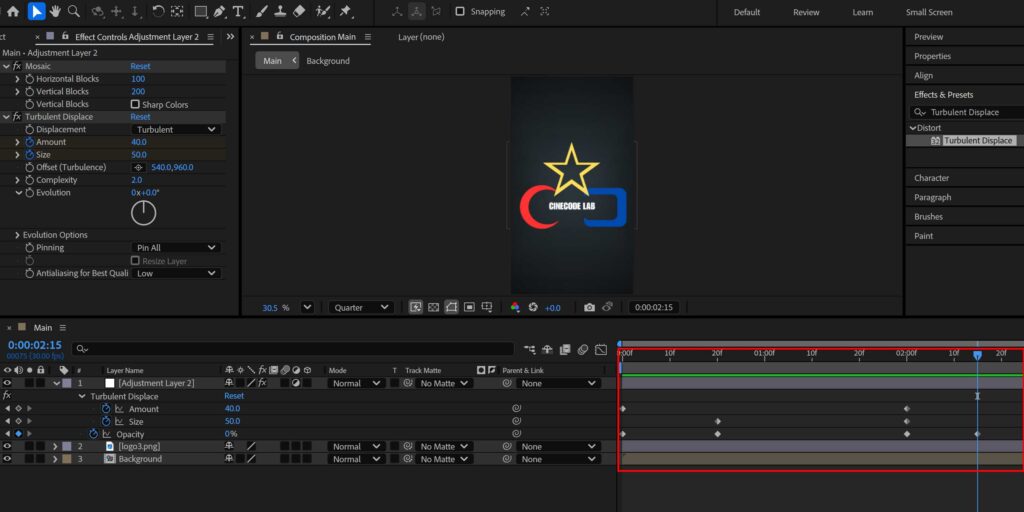Enable the Snapping checkbox
The height and width of the screenshot is (512, 1024).
[460, 12]
